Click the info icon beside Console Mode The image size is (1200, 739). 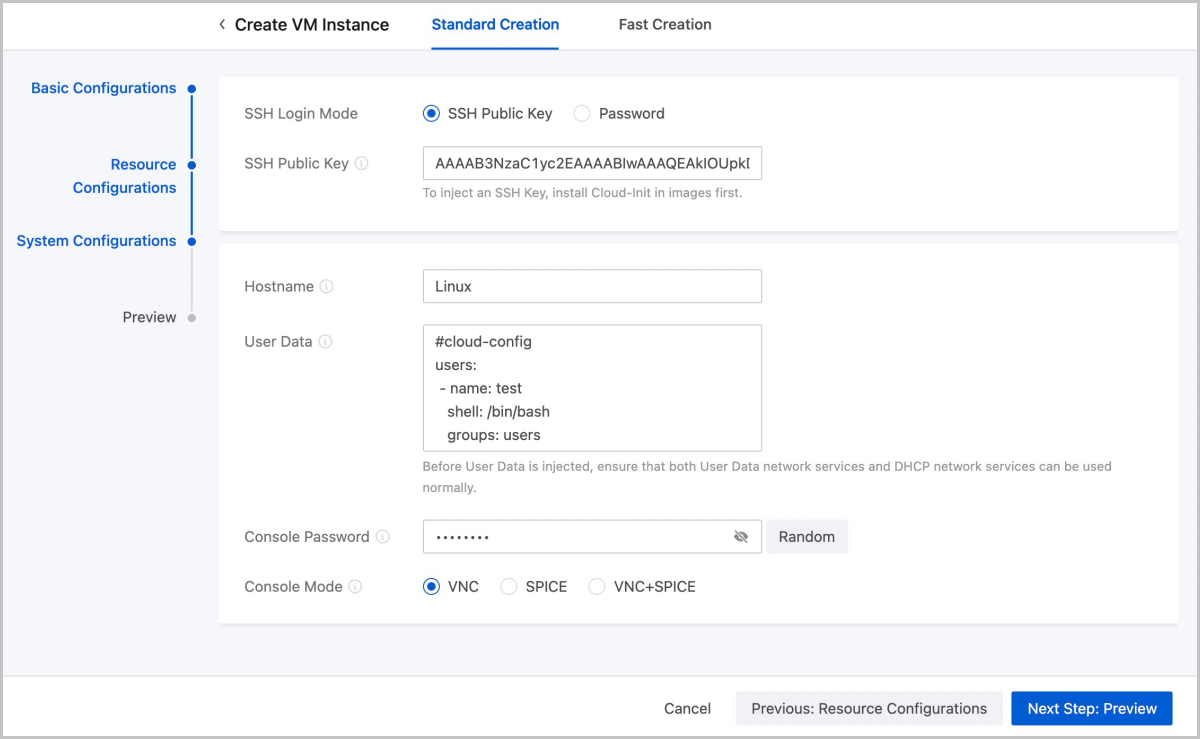tap(355, 587)
